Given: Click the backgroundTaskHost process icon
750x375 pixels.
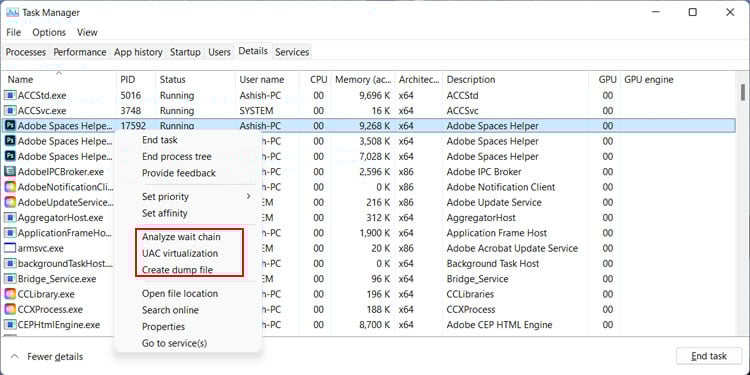Looking at the screenshot, I should (10, 264).
